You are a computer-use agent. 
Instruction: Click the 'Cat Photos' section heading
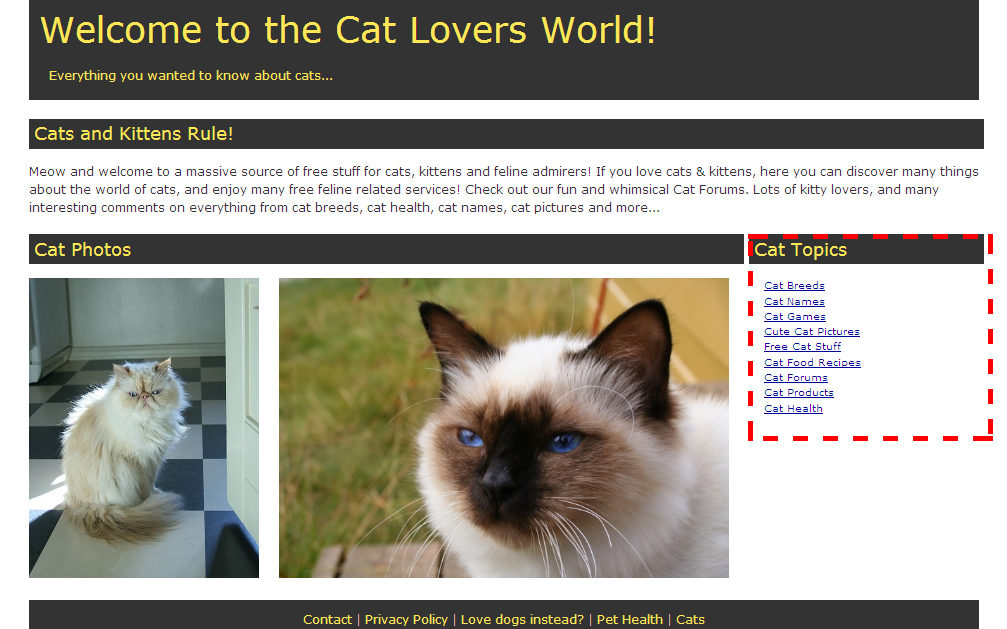(82, 249)
